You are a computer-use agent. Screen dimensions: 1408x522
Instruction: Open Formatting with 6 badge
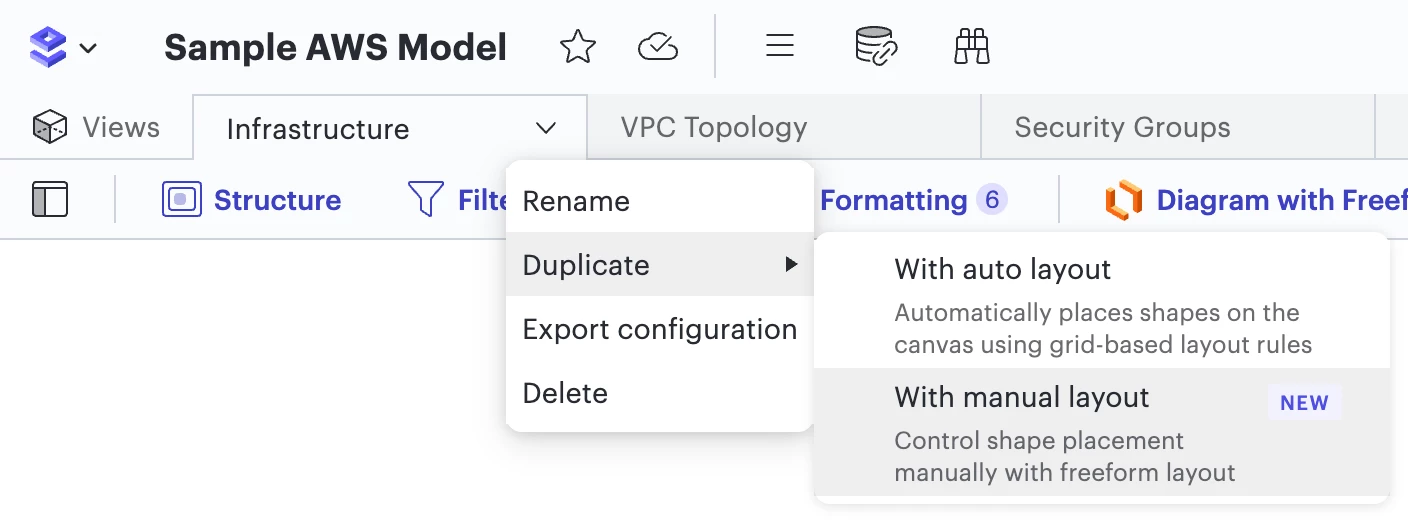[913, 200]
